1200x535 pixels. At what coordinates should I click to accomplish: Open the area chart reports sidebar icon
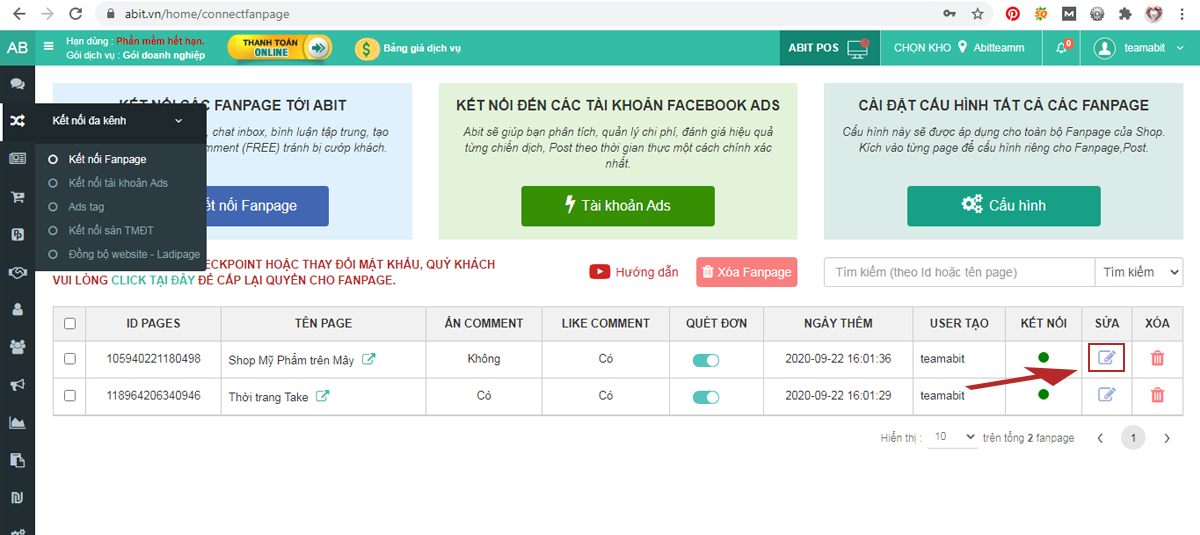17,422
